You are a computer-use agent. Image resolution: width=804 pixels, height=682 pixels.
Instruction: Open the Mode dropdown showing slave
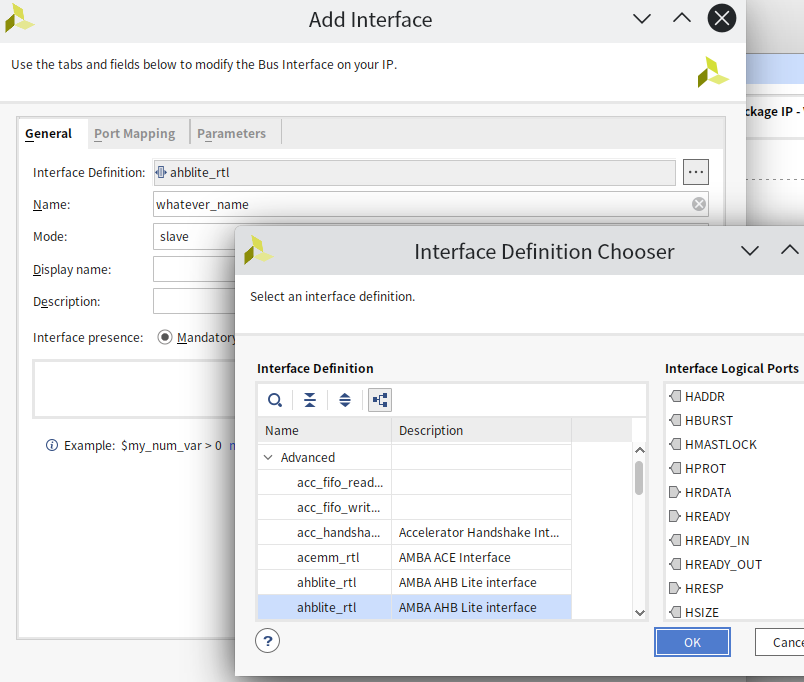pos(195,237)
